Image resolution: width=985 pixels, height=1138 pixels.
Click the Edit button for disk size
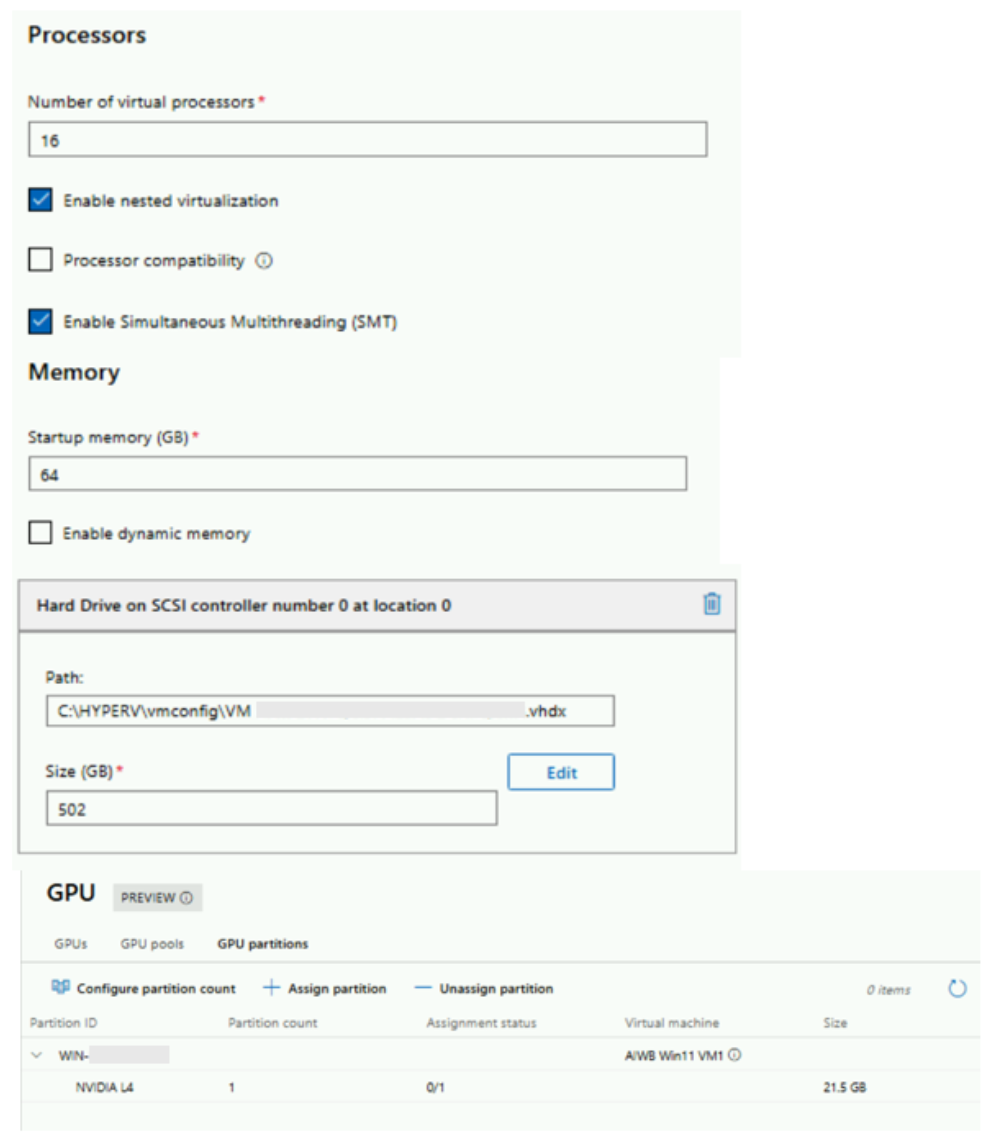(561, 773)
